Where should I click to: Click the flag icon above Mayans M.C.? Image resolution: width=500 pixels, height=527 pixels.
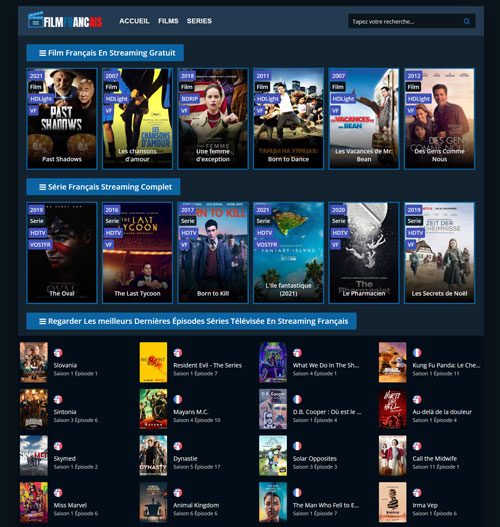pyautogui.click(x=178, y=399)
